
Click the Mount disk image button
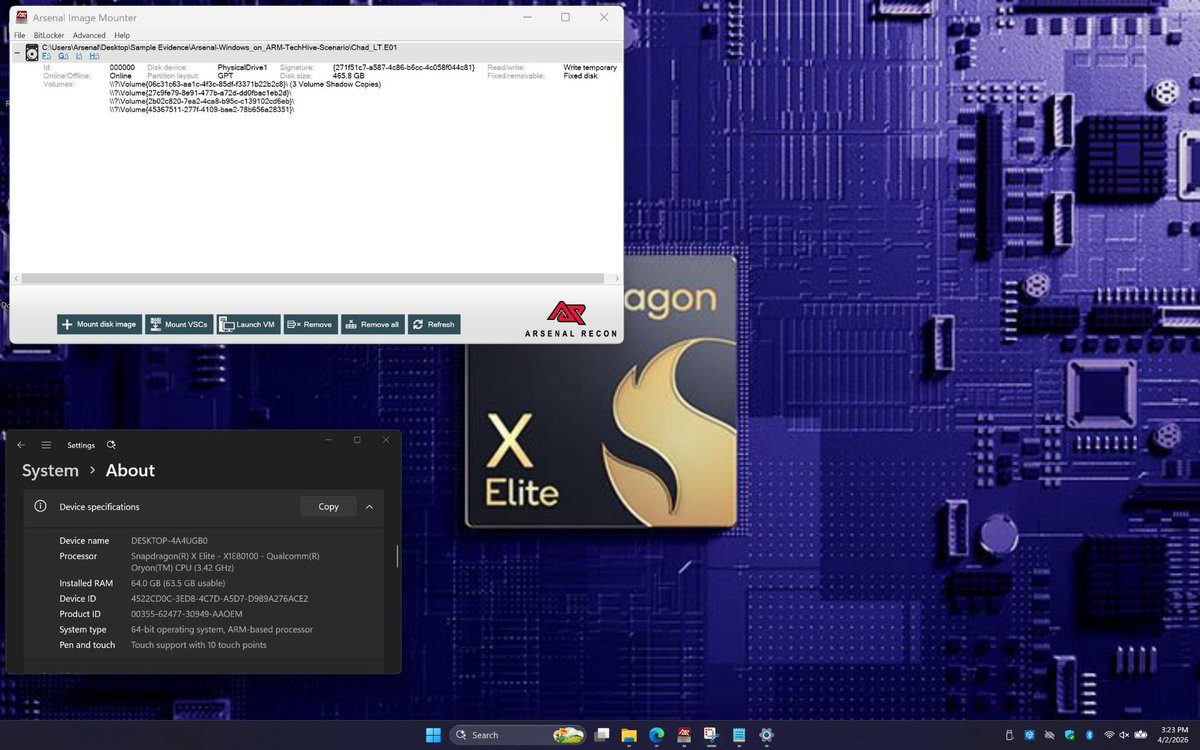point(99,324)
